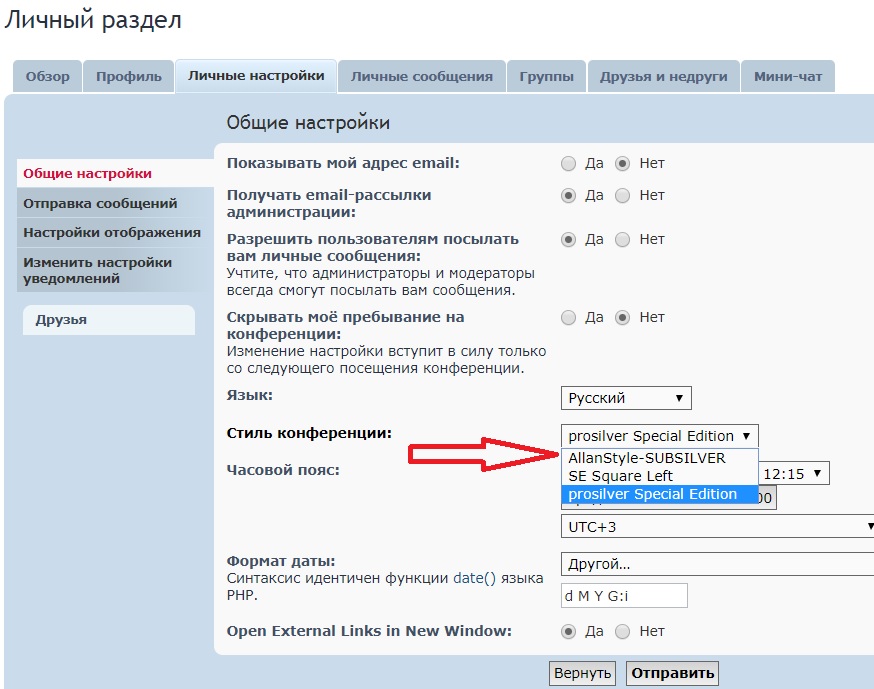Open the Язык dropdown set to Русский
Screen dimensions: 874x689
click(626, 398)
